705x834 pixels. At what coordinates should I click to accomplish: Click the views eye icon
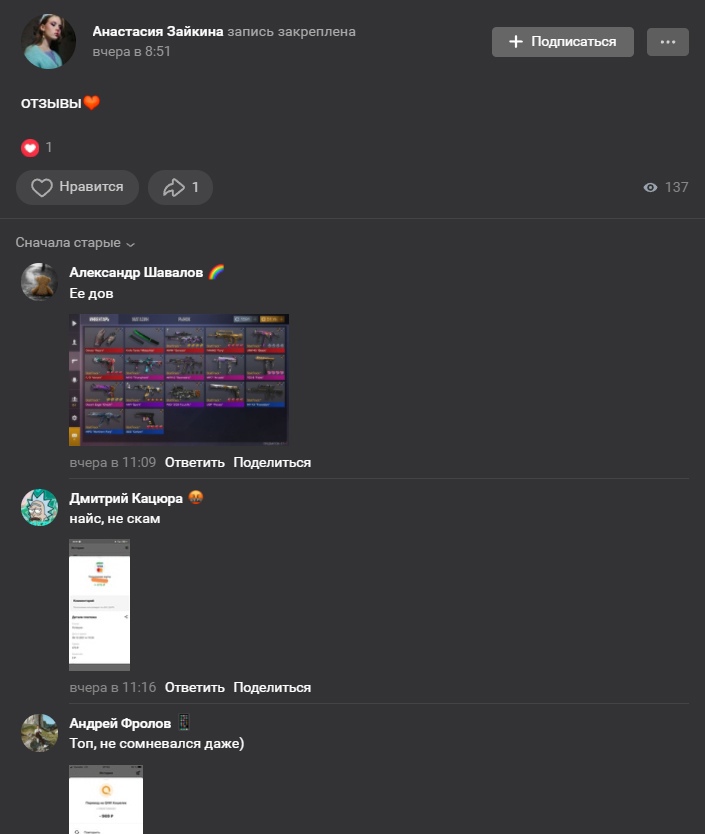(650, 187)
